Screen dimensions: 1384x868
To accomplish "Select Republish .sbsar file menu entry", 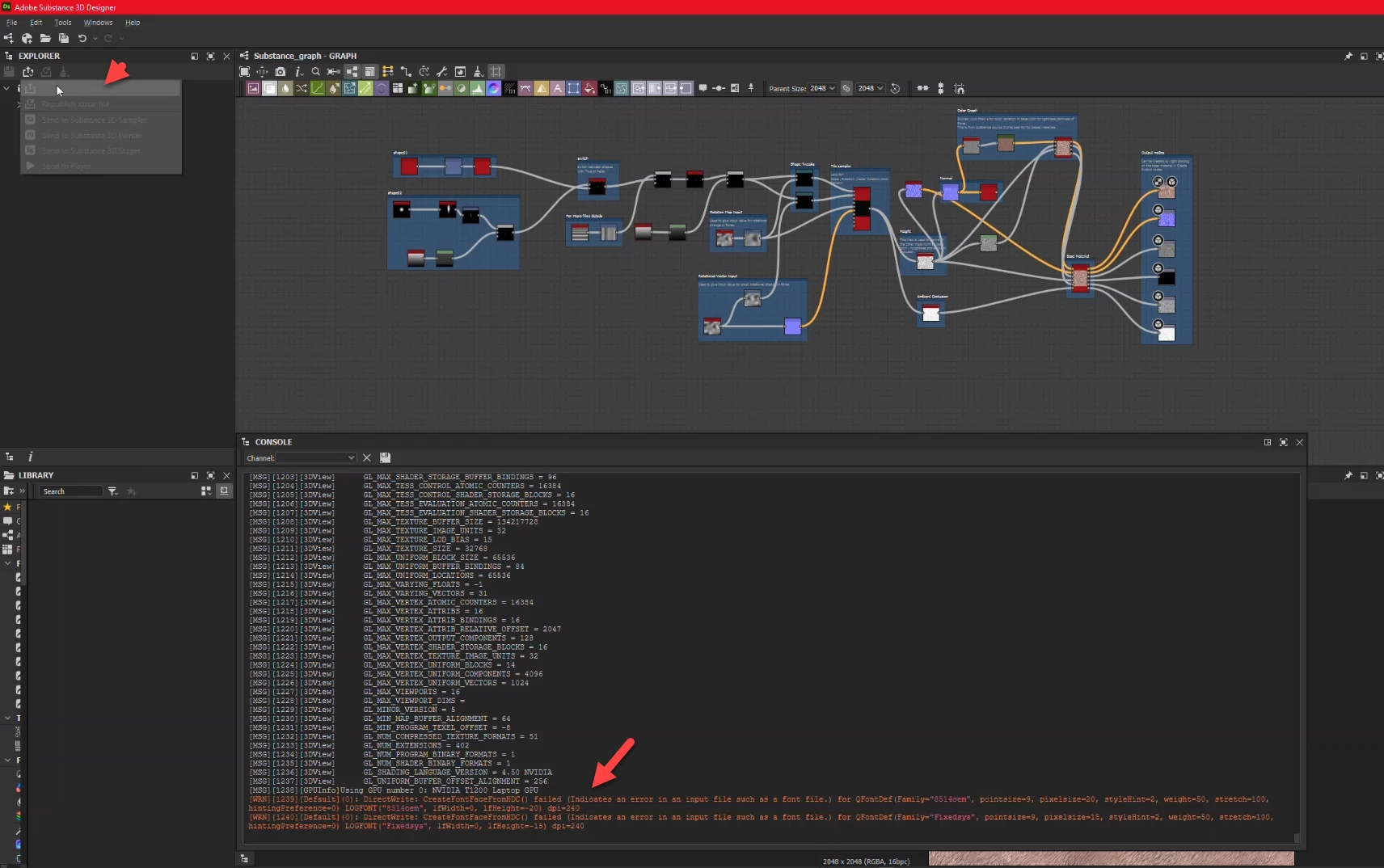I will click(101, 104).
